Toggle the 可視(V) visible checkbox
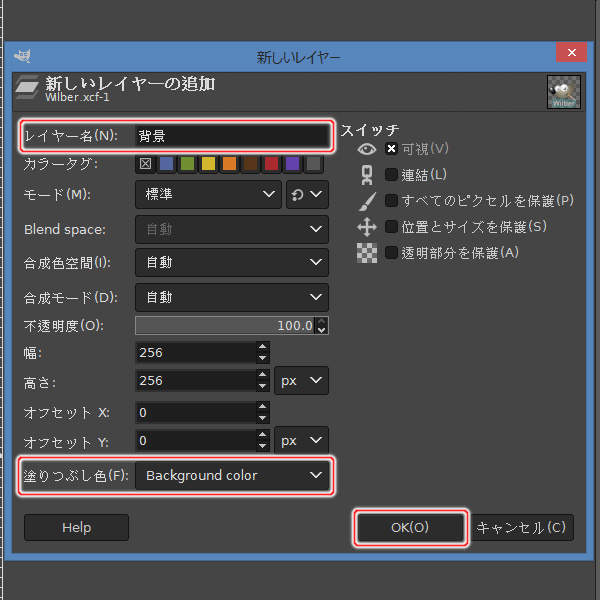Screen dimensions: 600x600 [x=391, y=148]
